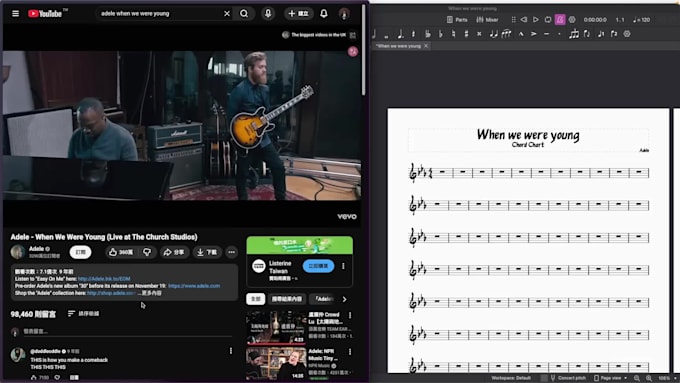Click the blue Listerine ad call-to-action button
680x383 pixels.
pos(318,266)
